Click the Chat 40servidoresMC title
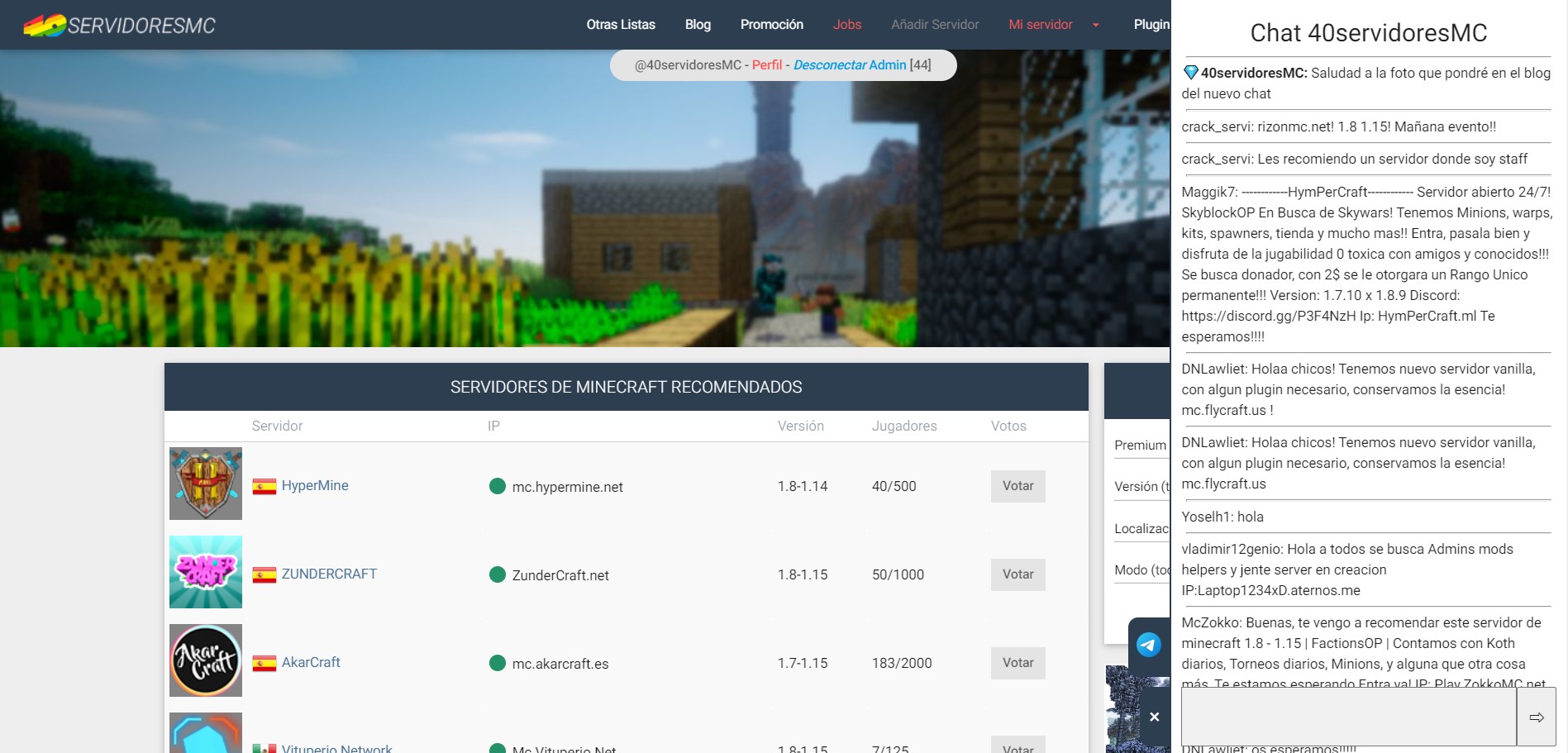The height and width of the screenshot is (753, 1568). (1369, 32)
